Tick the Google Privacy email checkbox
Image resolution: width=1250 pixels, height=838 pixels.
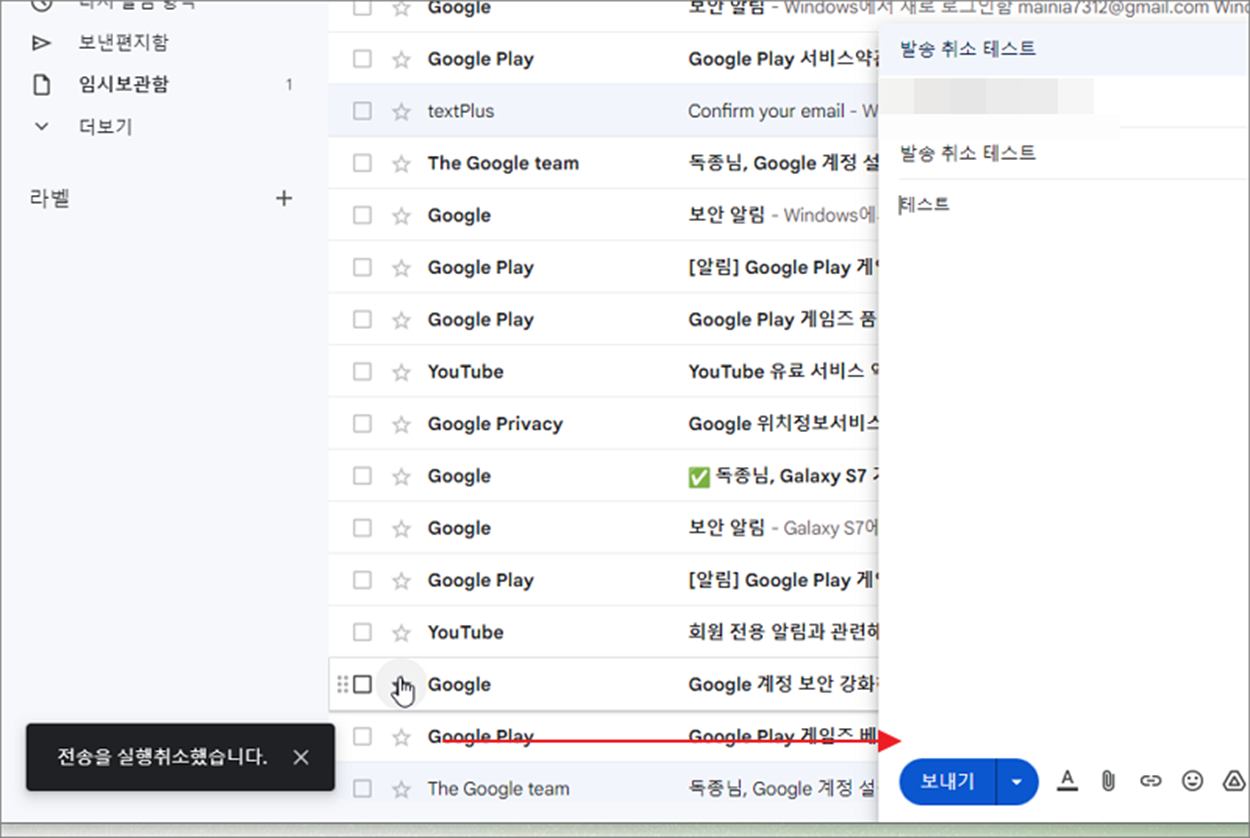pyautogui.click(x=362, y=424)
